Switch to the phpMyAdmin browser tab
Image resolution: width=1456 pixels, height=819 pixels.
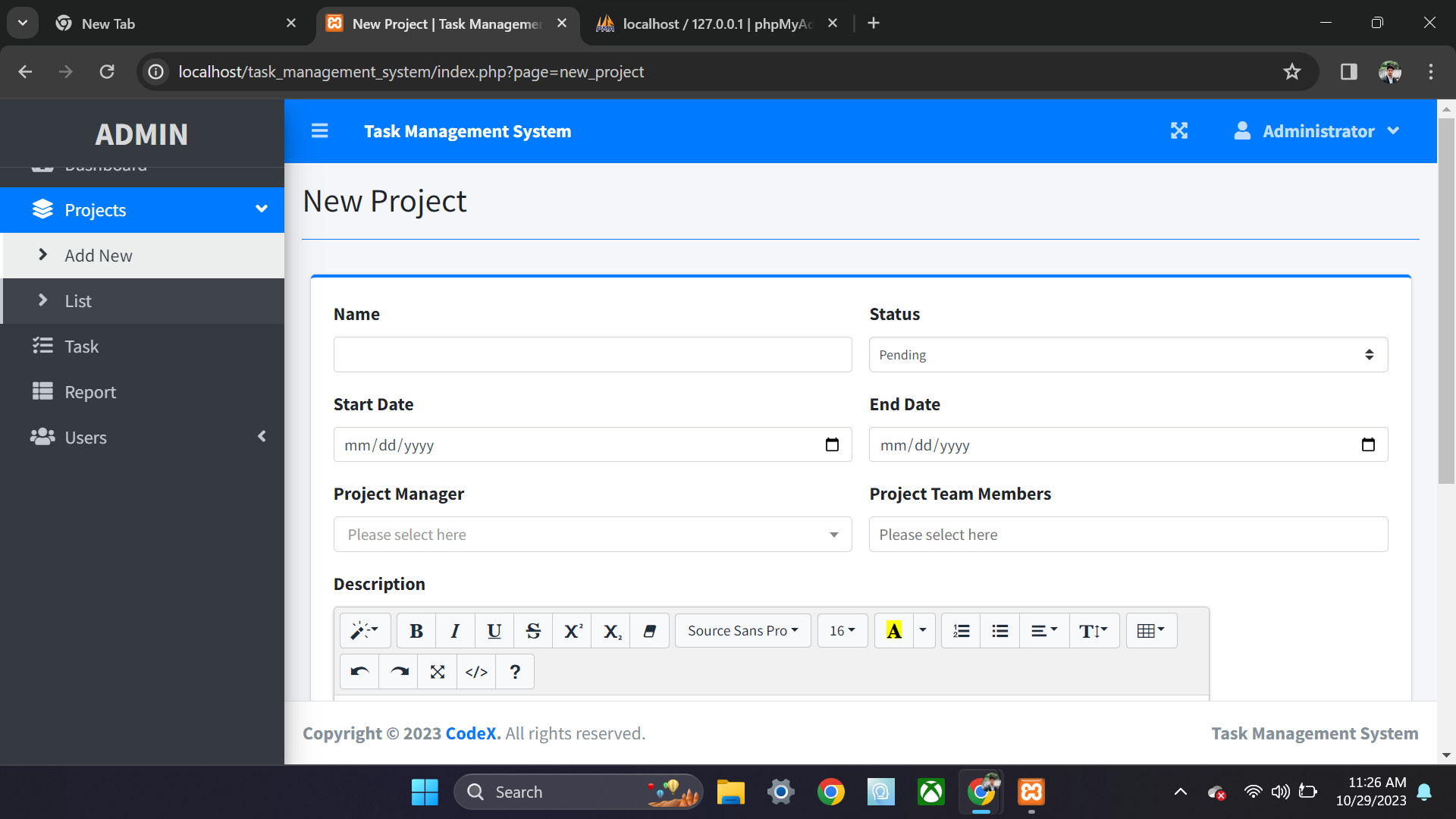(x=705, y=24)
